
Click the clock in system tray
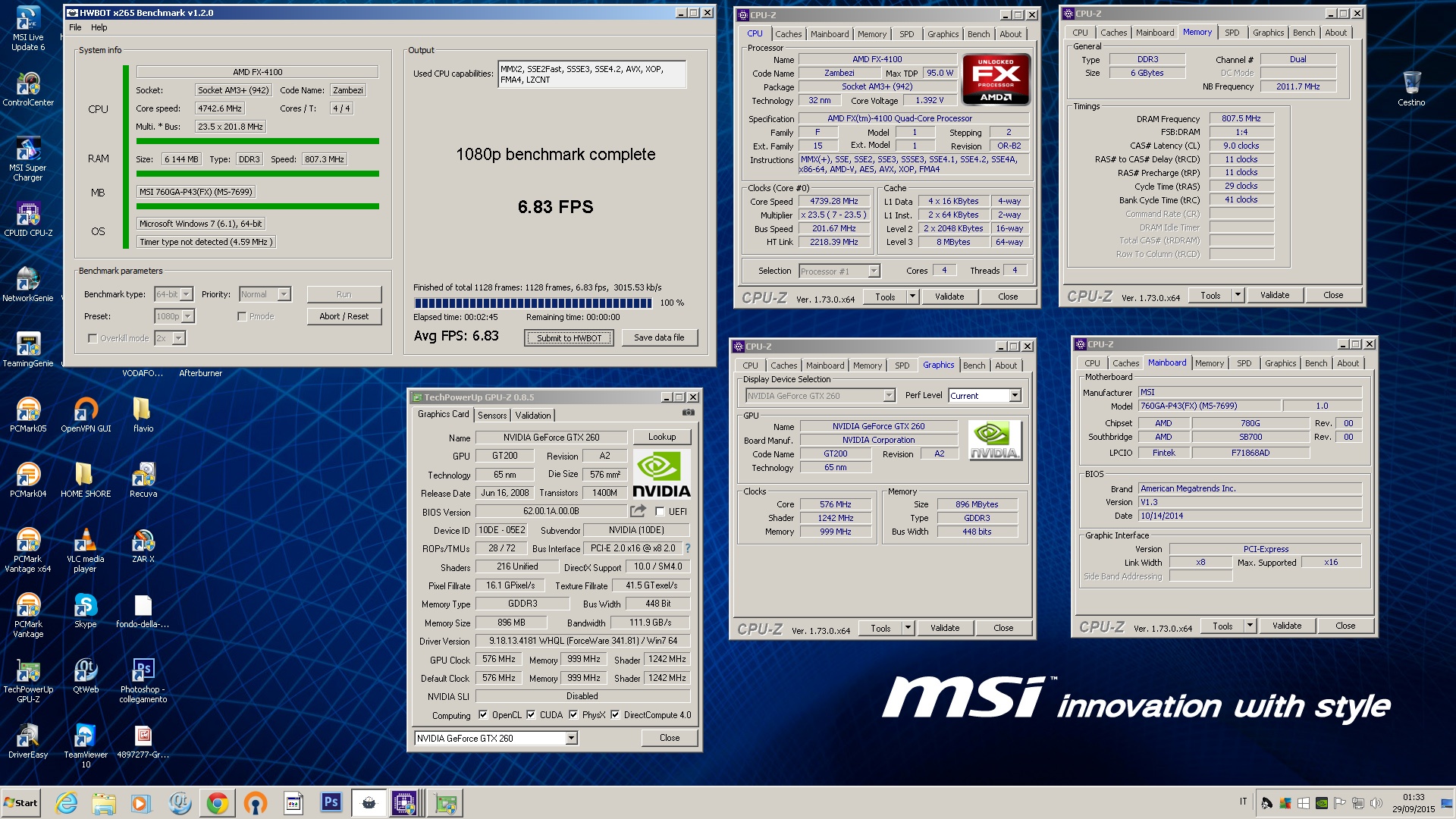click(1413, 803)
